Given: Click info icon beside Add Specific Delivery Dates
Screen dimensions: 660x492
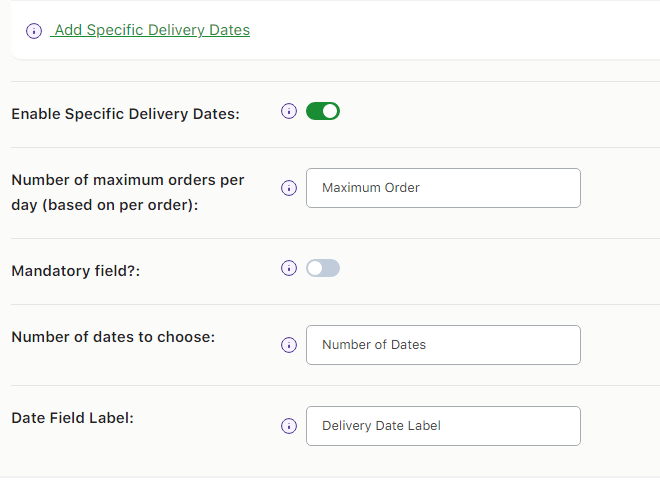Looking at the screenshot, I should [34, 31].
